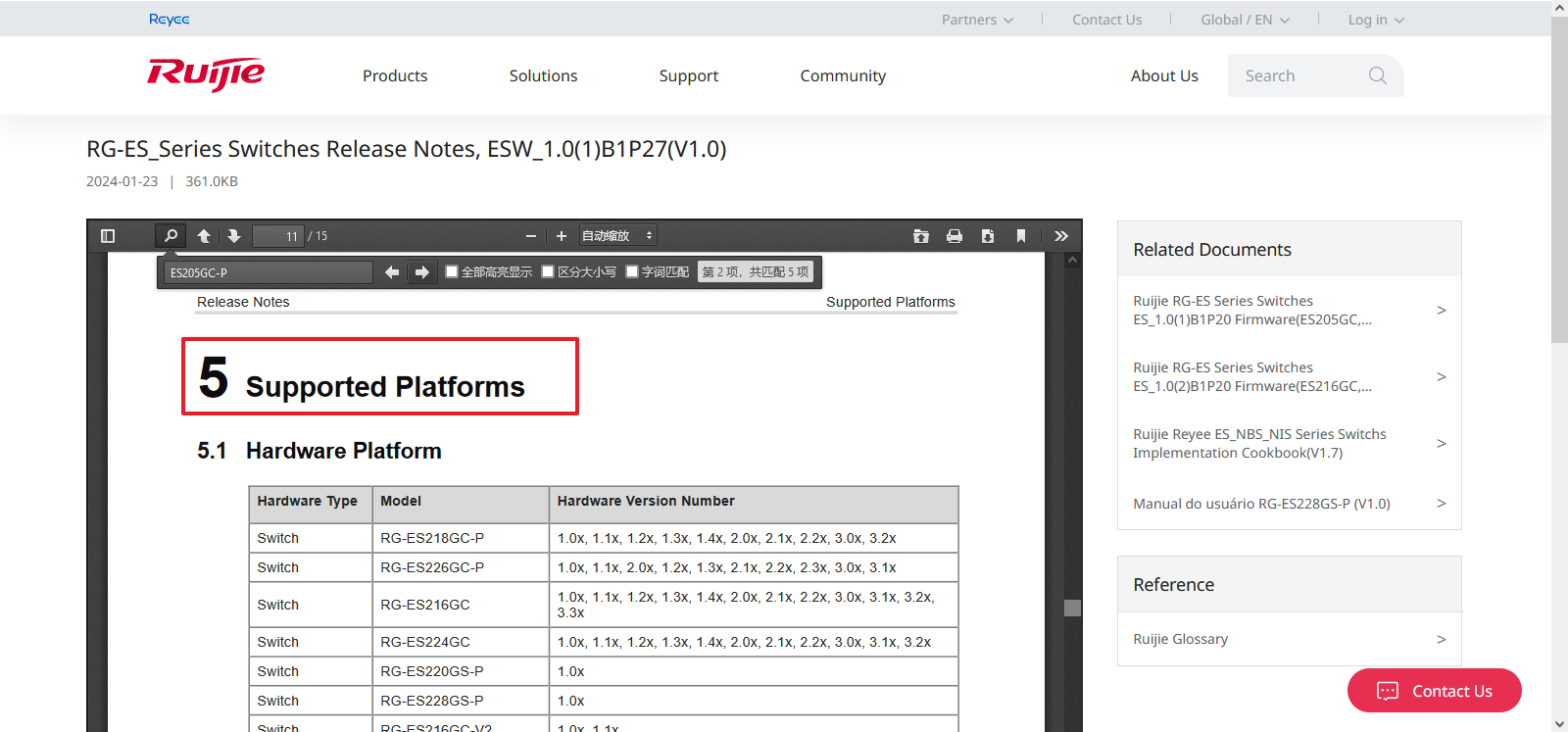The width and height of the screenshot is (1568, 732).
Task: Go to next PDF page
Action: coord(233,236)
